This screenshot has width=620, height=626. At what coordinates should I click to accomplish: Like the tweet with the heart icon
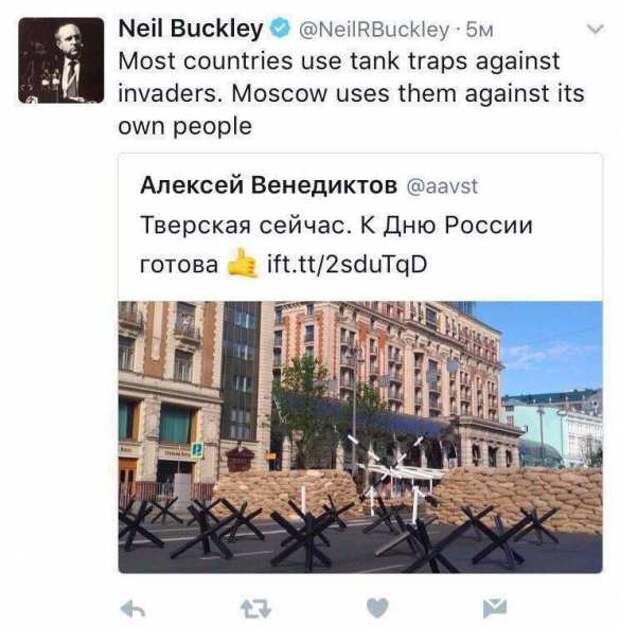pos(377,608)
